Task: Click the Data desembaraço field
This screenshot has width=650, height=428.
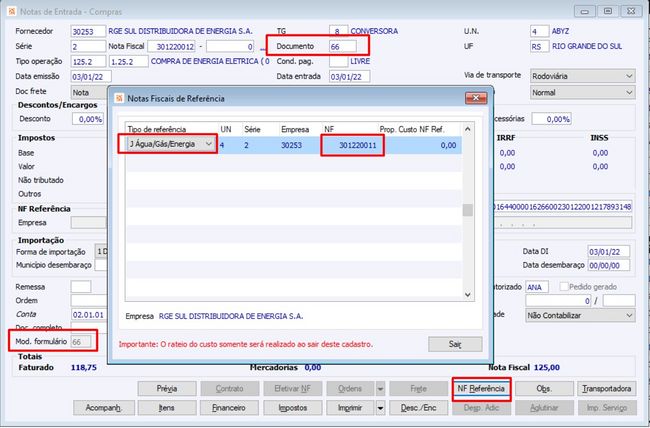Action: click(609, 265)
